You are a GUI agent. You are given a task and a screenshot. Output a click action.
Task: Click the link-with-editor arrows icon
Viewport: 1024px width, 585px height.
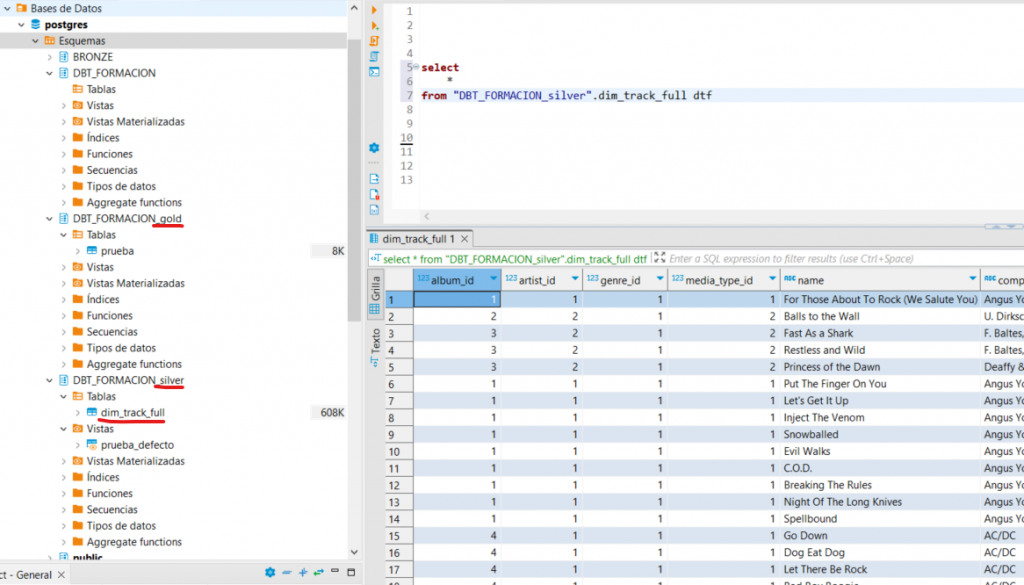point(318,573)
